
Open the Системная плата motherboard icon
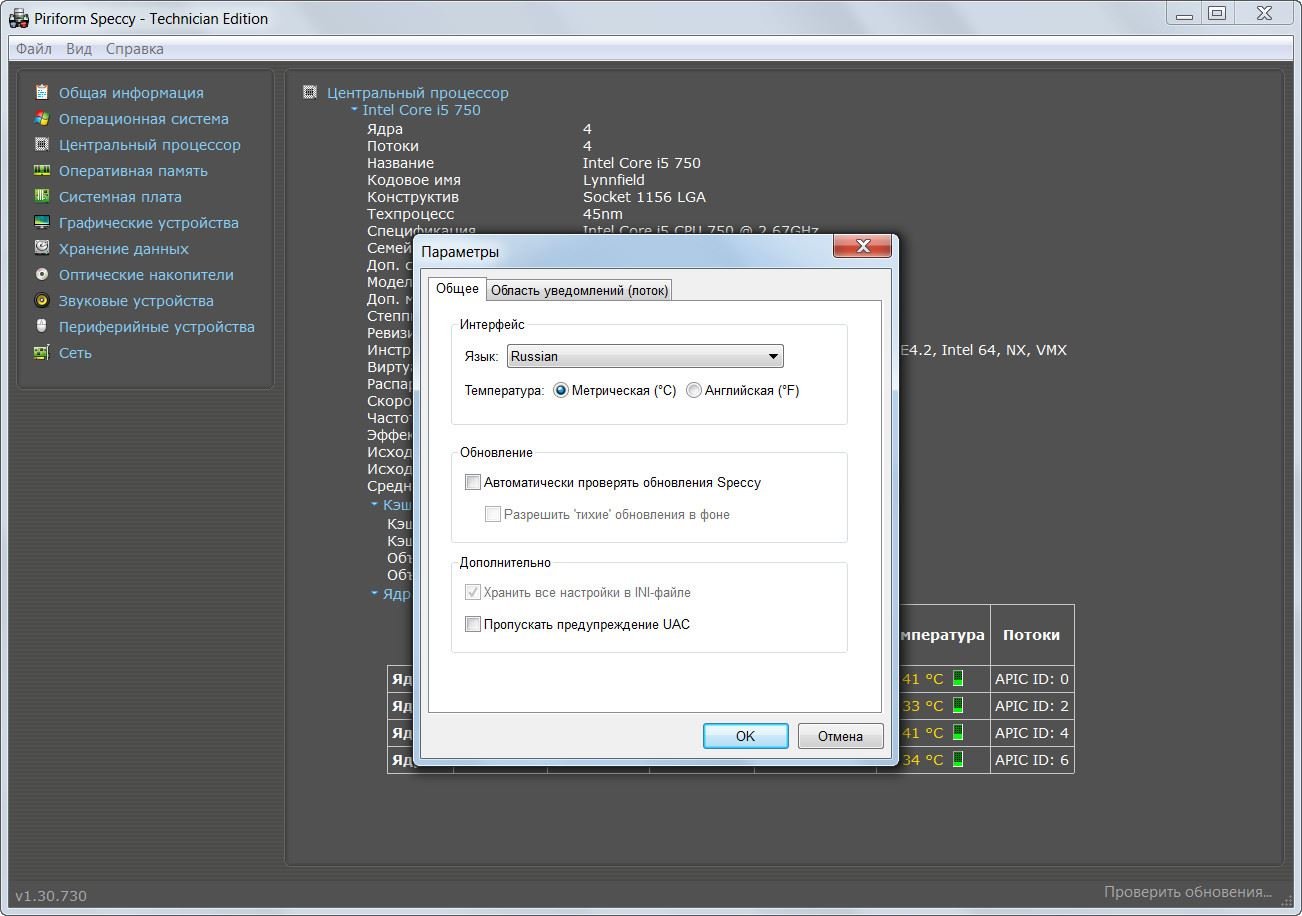[42, 197]
